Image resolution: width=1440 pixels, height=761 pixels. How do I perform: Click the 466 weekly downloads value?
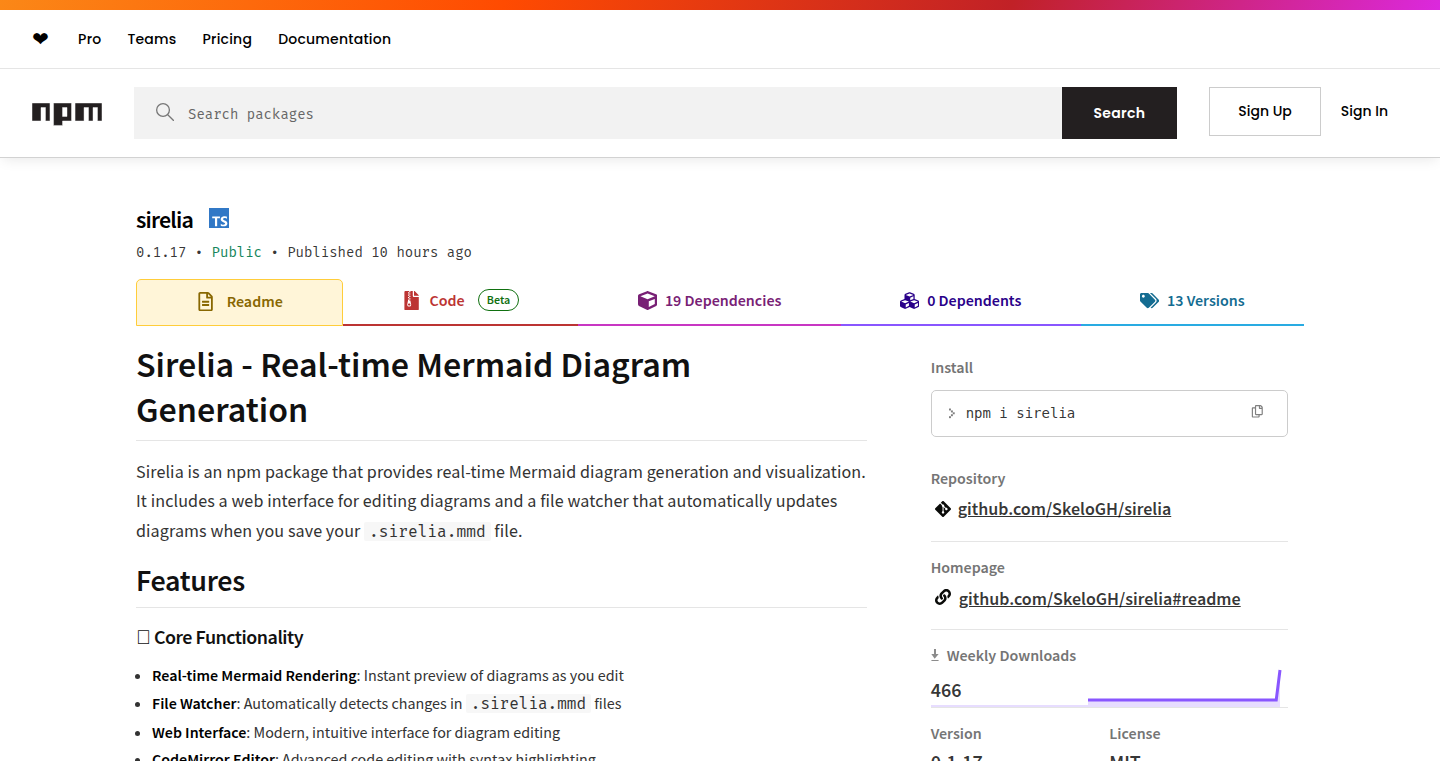(946, 690)
